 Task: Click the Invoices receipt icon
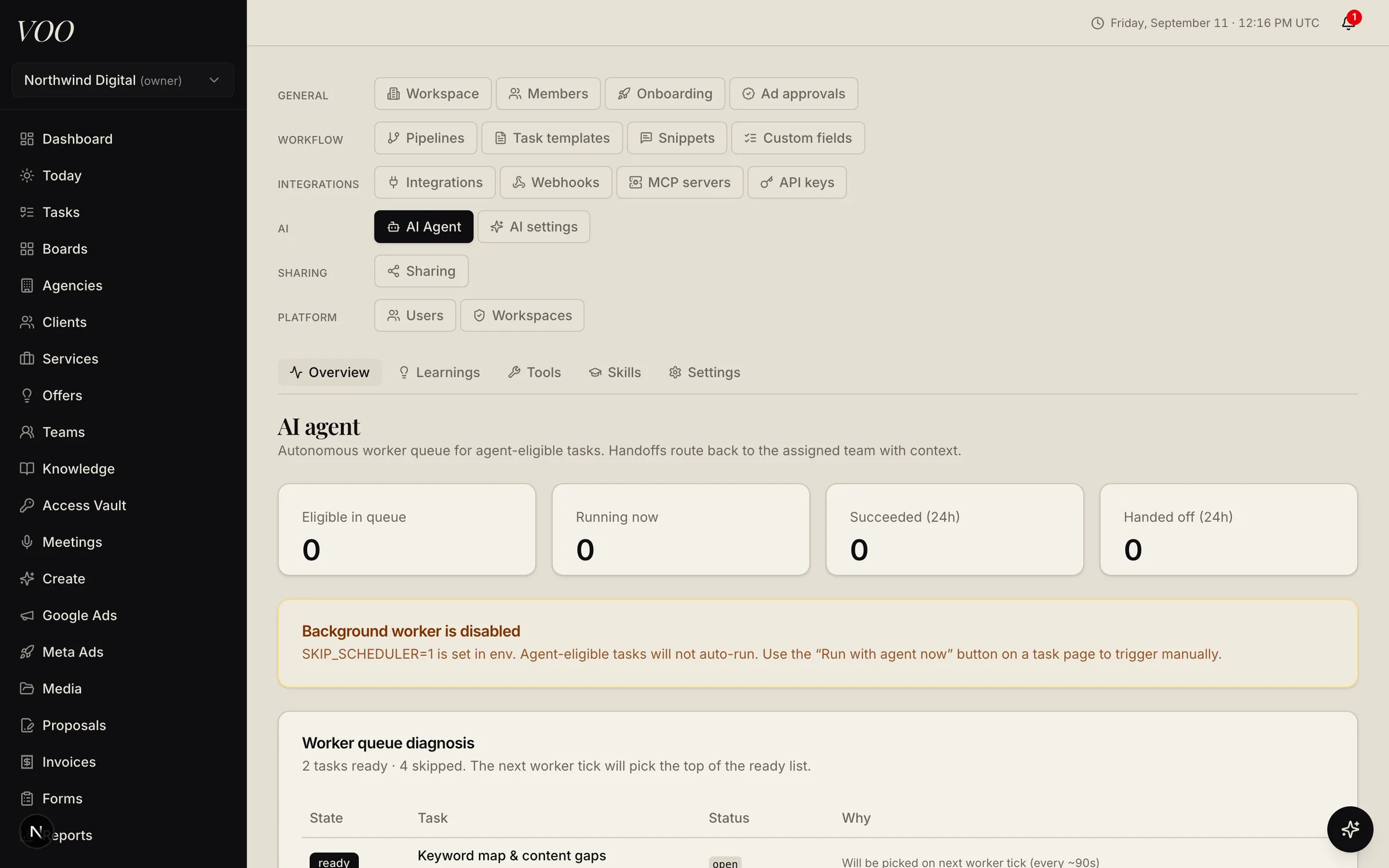coord(27,762)
